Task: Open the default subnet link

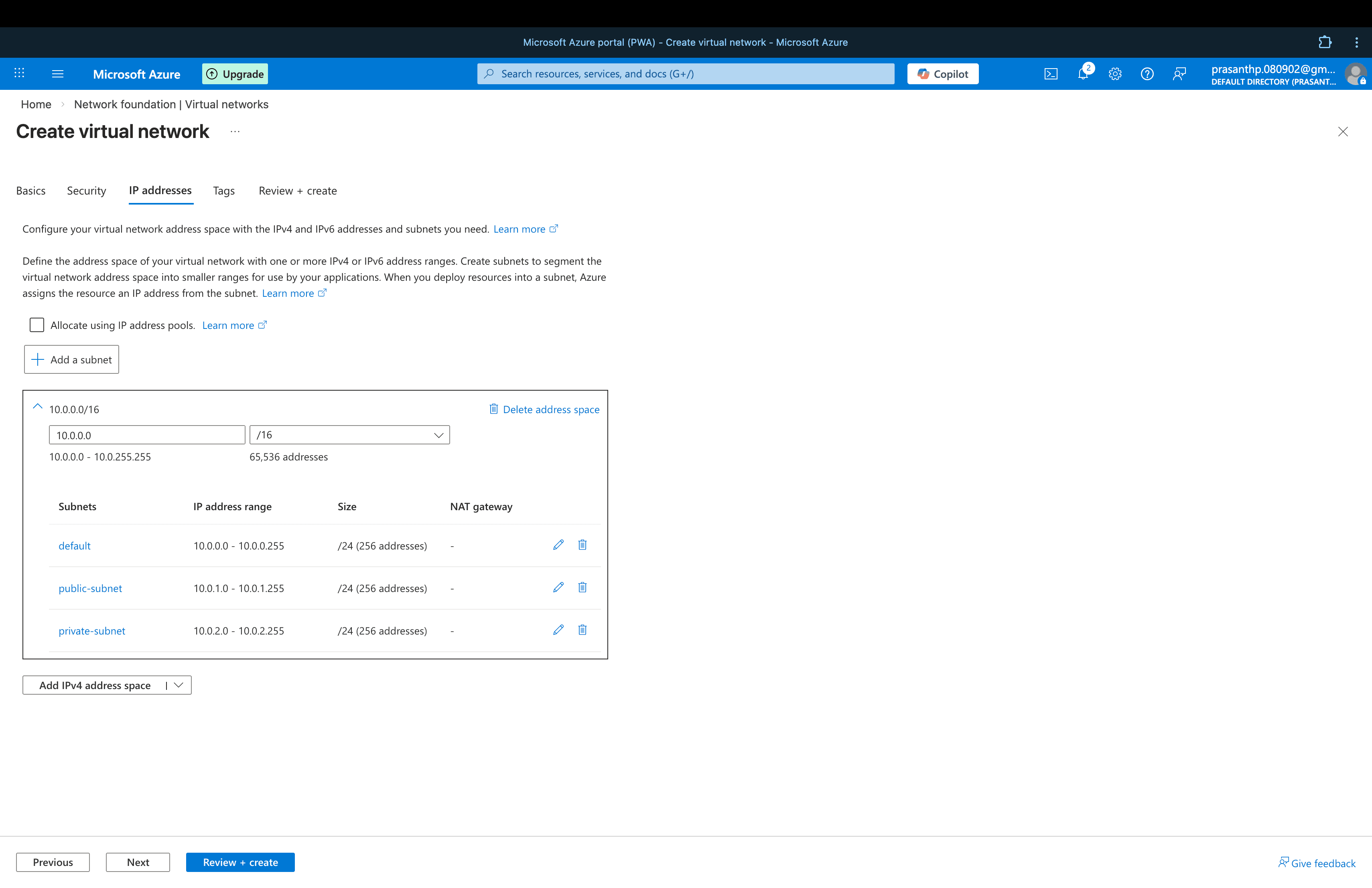Action: [74, 545]
